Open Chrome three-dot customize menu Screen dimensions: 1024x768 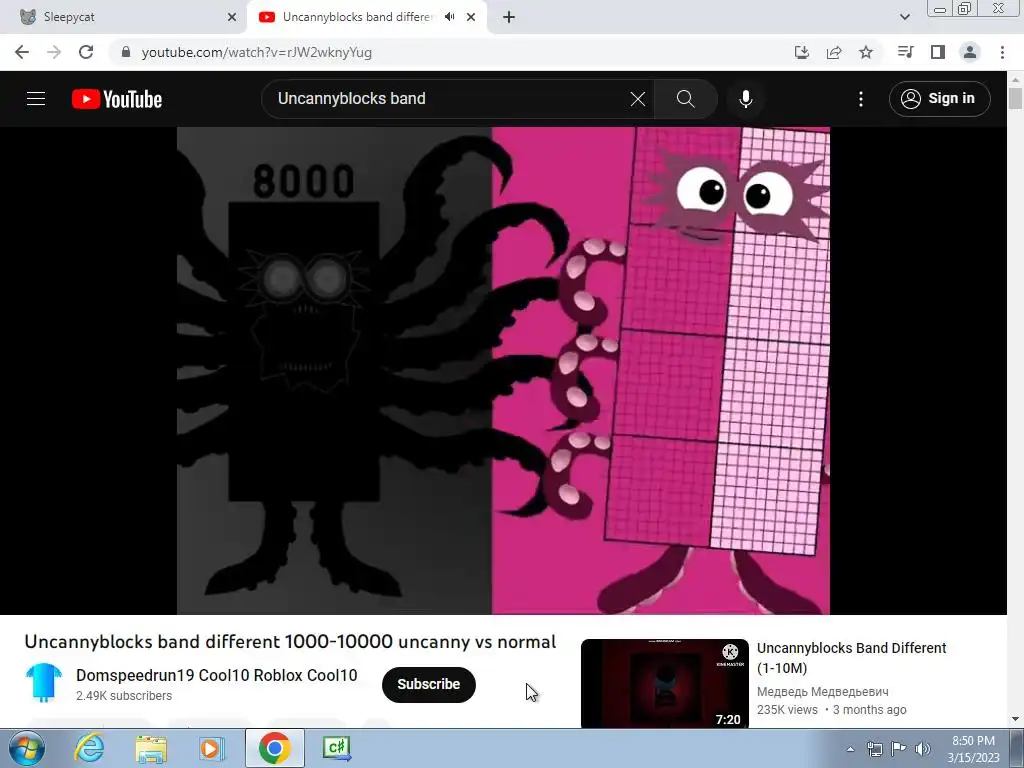point(1002,52)
